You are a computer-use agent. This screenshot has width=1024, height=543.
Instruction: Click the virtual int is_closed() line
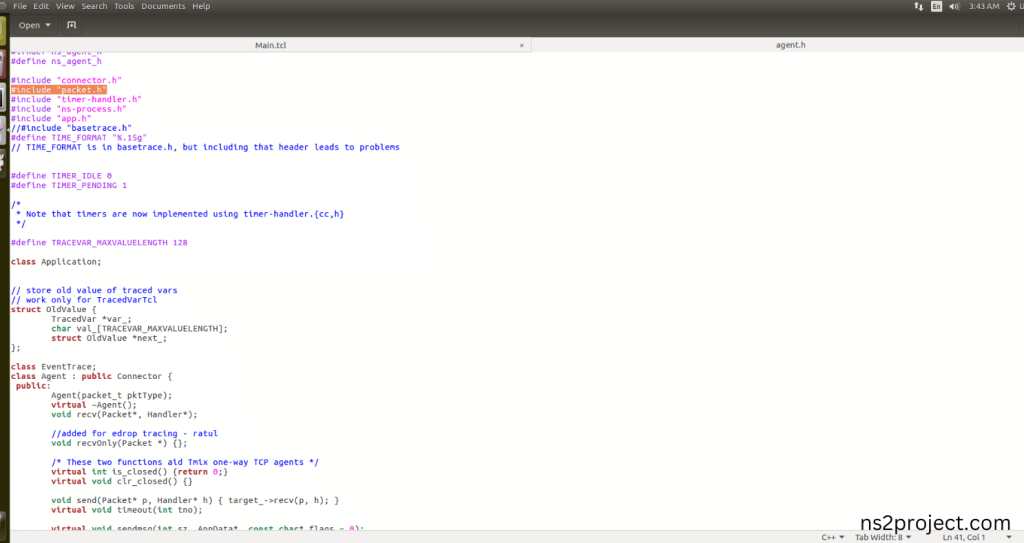point(140,472)
